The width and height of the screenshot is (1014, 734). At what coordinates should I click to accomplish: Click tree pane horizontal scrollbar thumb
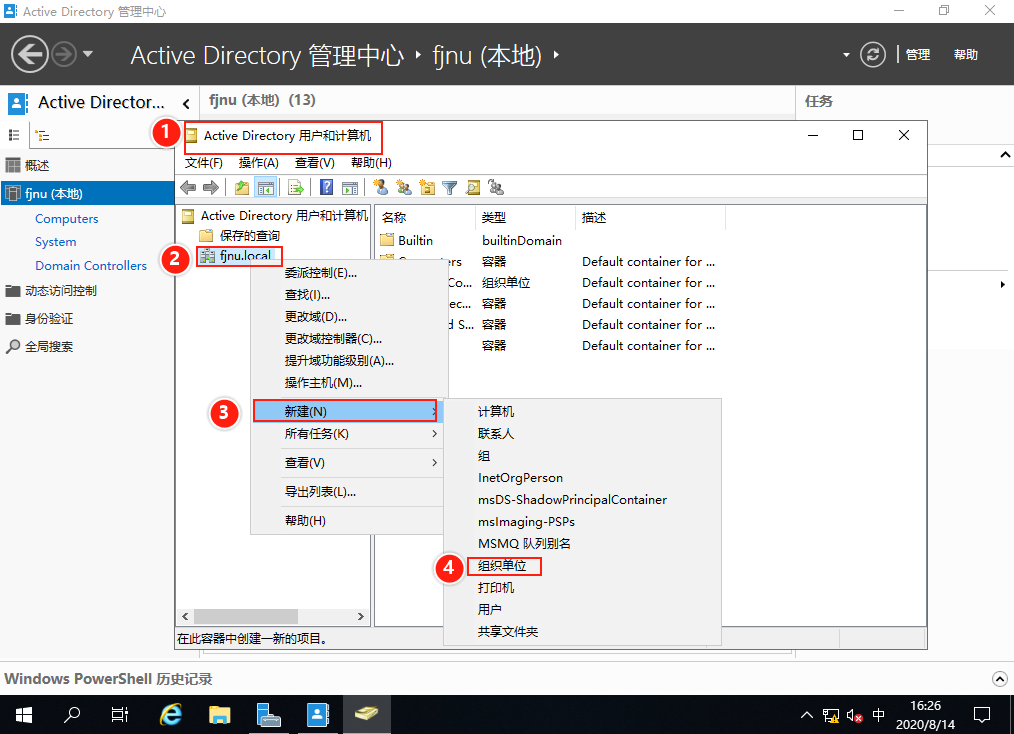tap(246, 616)
